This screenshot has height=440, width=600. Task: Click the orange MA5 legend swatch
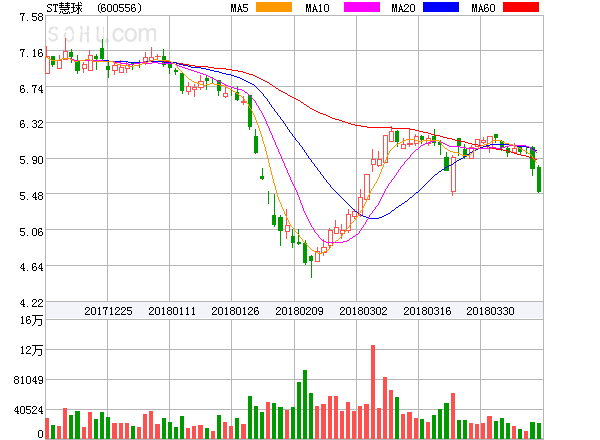point(274,7)
